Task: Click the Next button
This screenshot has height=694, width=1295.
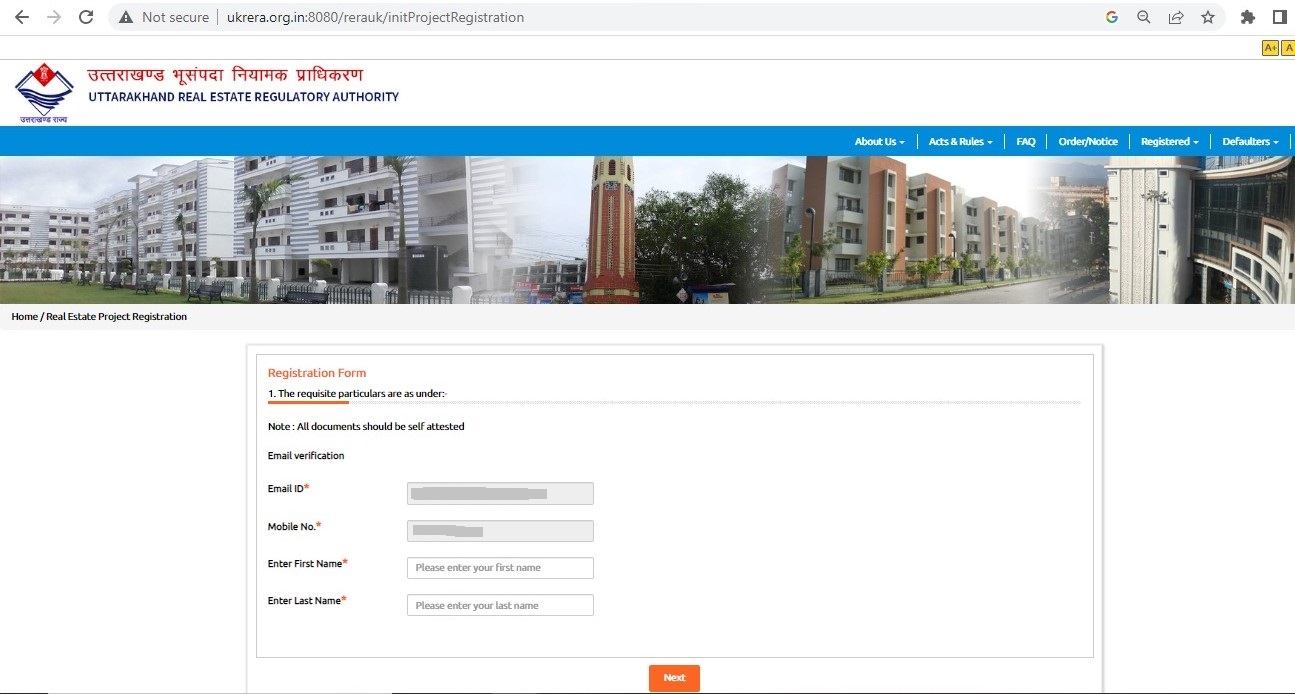Action: click(x=673, y=677)
